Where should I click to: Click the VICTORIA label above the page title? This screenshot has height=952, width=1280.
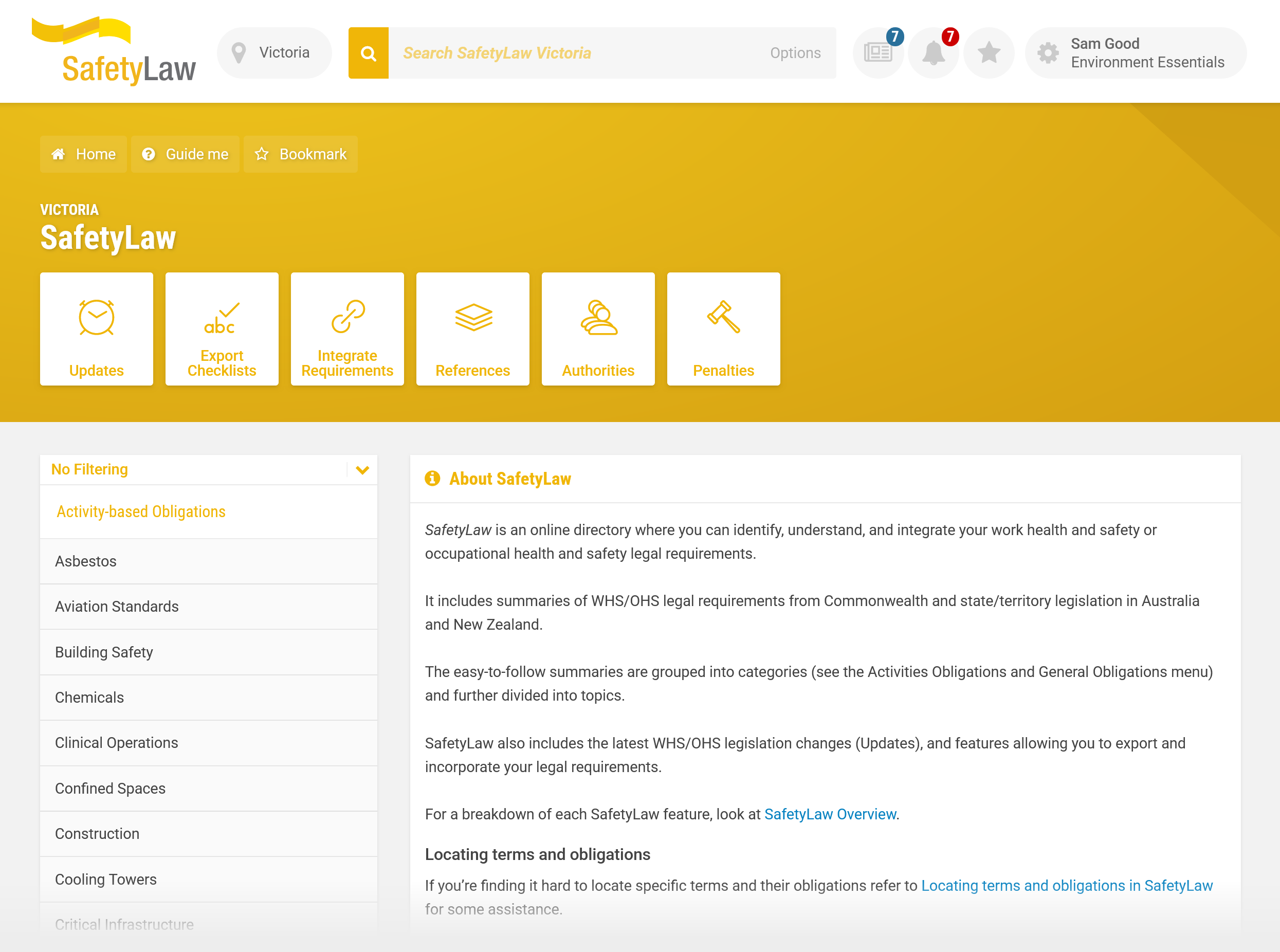coord(70,210)
